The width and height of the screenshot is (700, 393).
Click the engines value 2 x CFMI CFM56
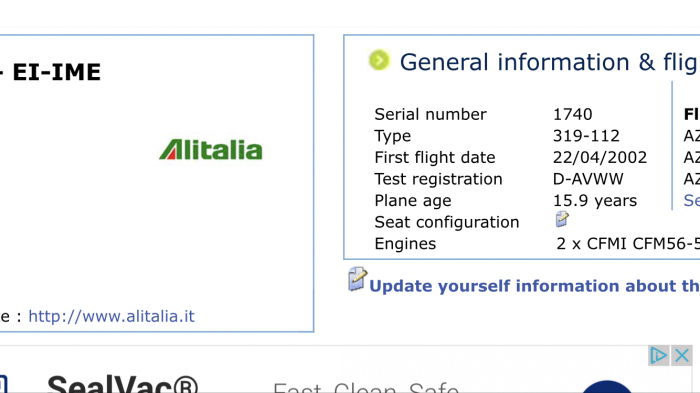(628, 243)
